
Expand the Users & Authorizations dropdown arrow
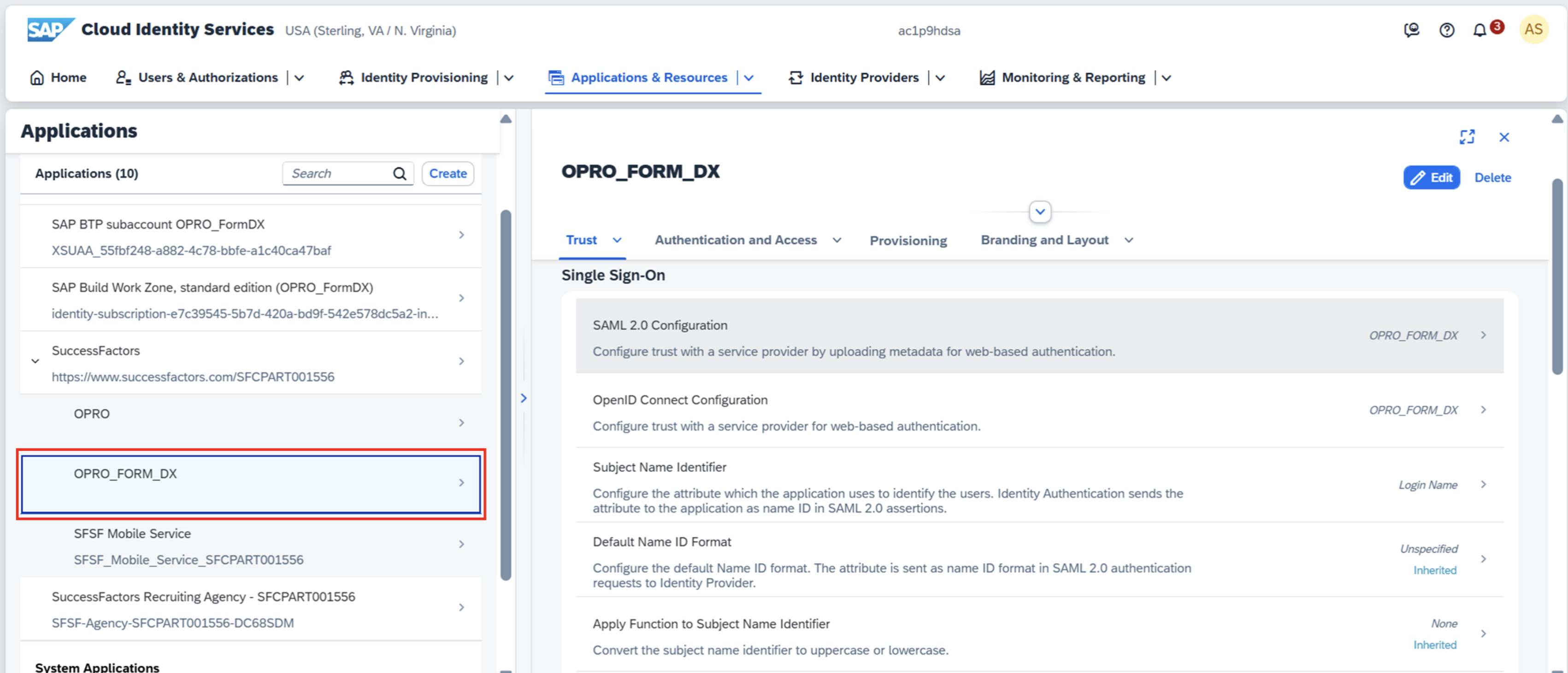tap(300, 78)
